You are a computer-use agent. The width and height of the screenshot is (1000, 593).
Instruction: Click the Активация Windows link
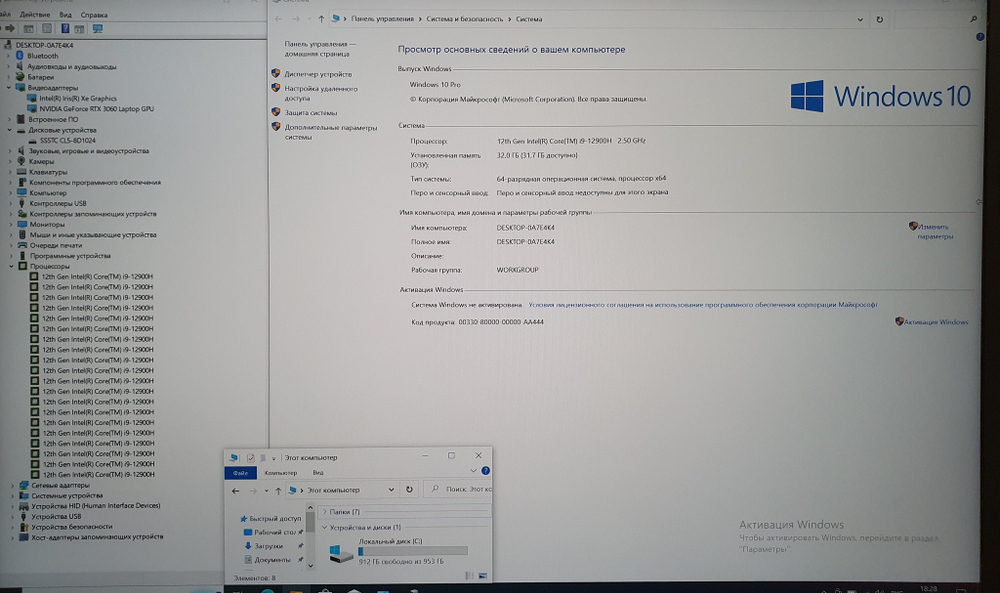934,322
